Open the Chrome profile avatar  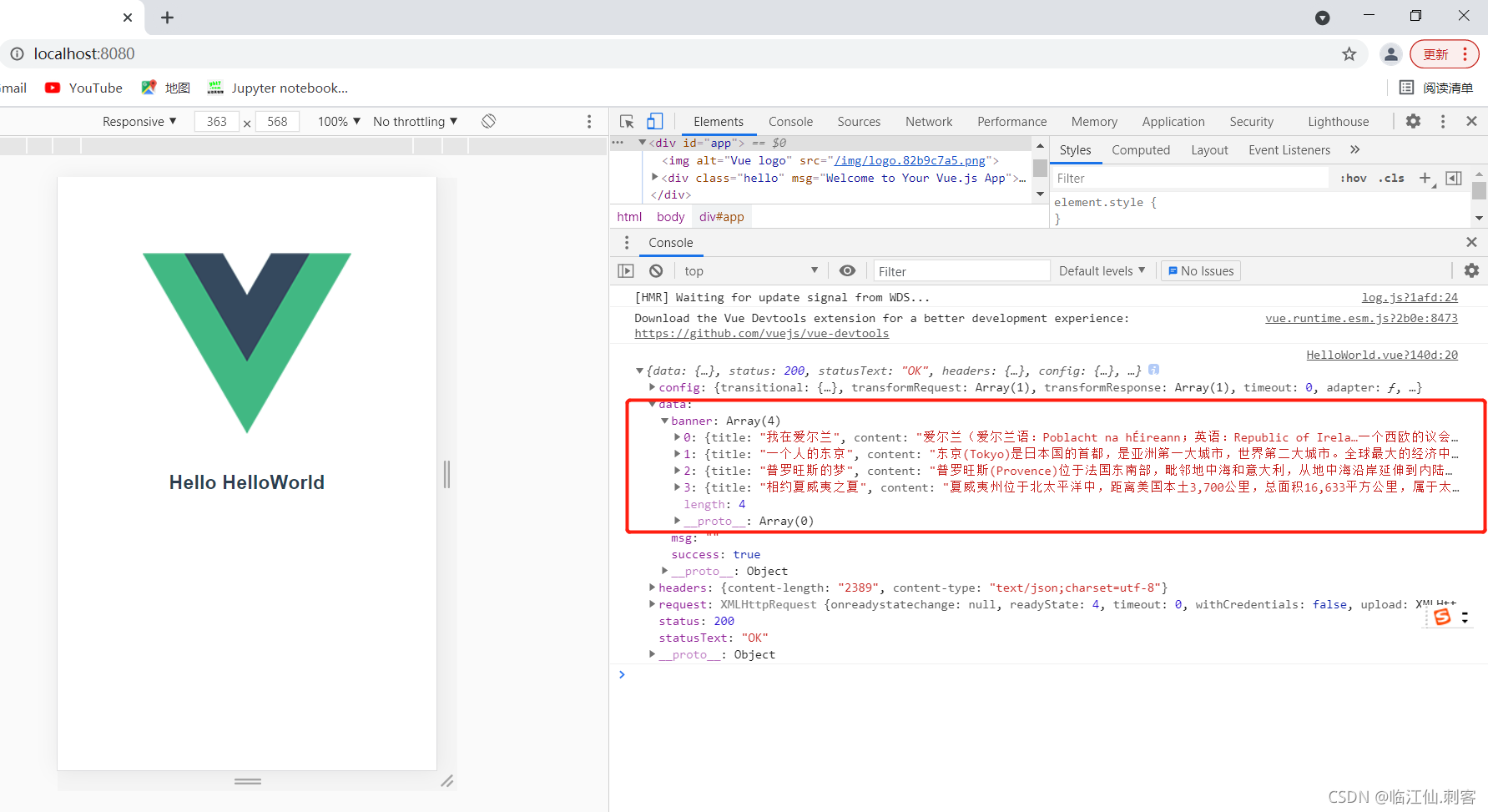tap(1390, 54)
